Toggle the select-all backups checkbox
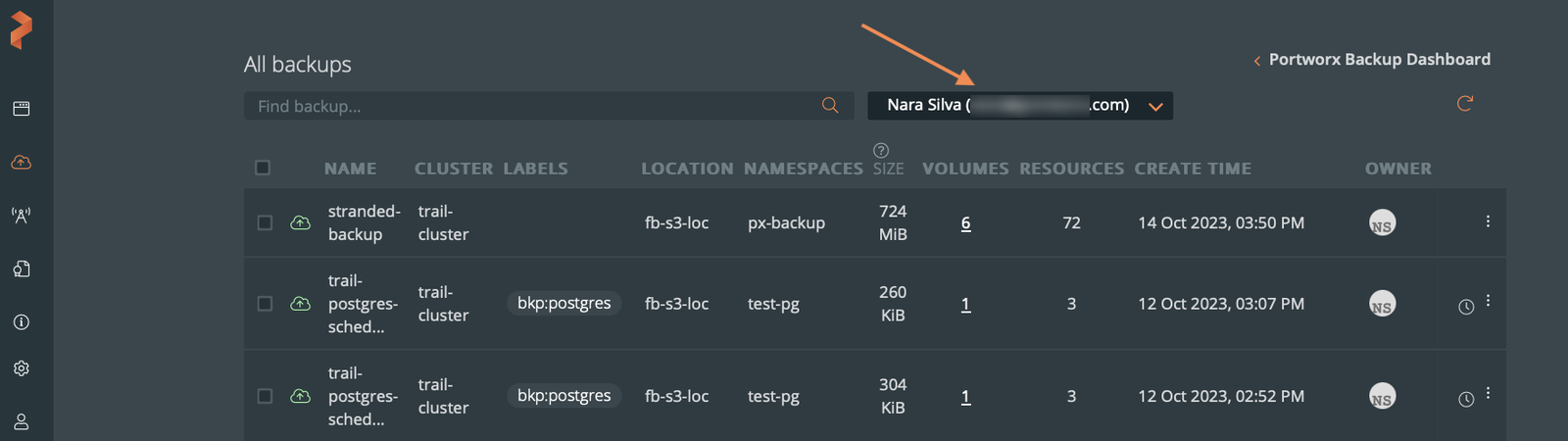Viewport: 1568px width, 441px height. (x=263, y=168)
